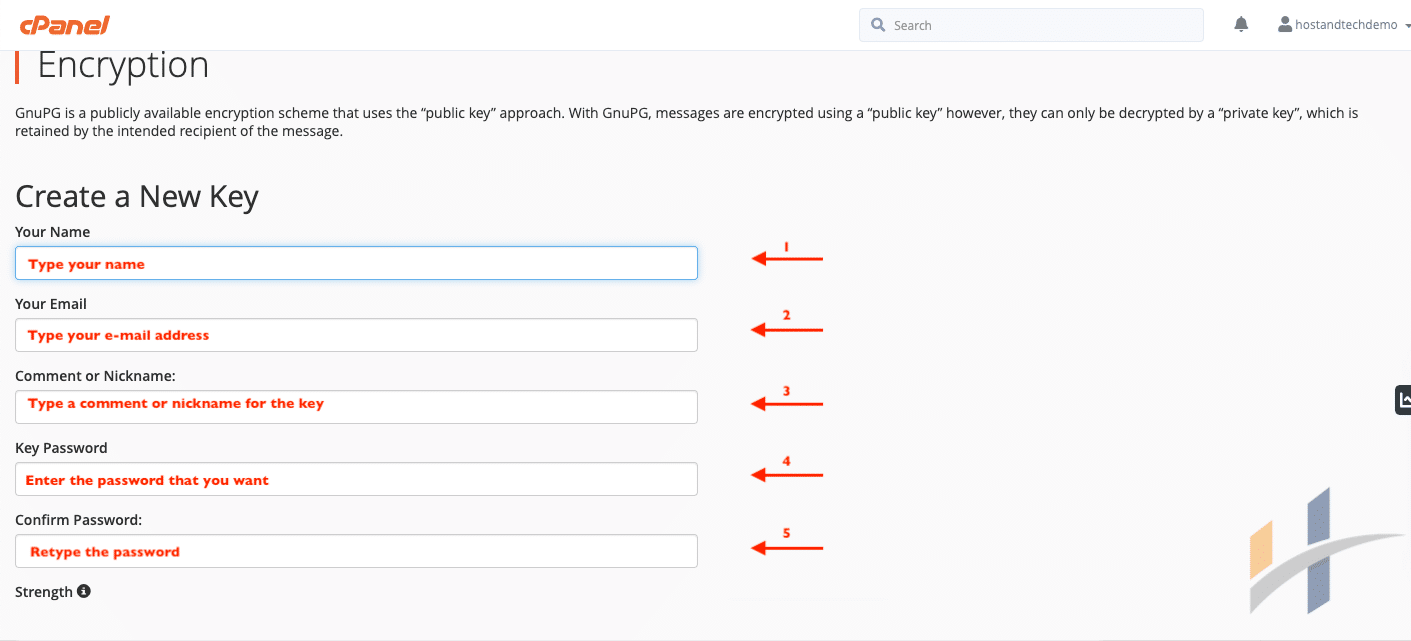Screen dimensions: 1411x641
Task: Select the Your Email field
Action: (x=356, y=335)
